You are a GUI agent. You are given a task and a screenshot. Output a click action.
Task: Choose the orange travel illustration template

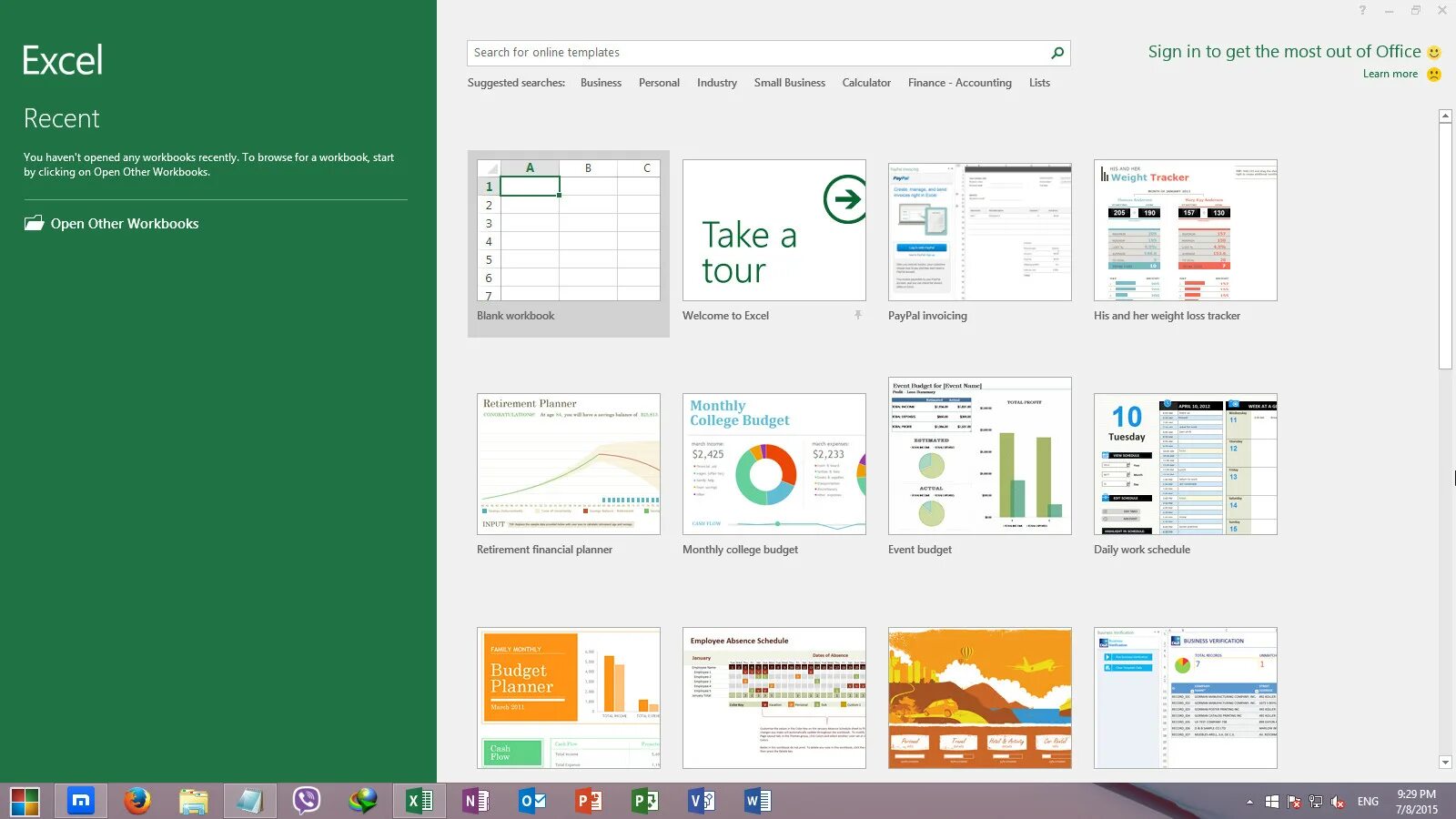tap(980, 698)
